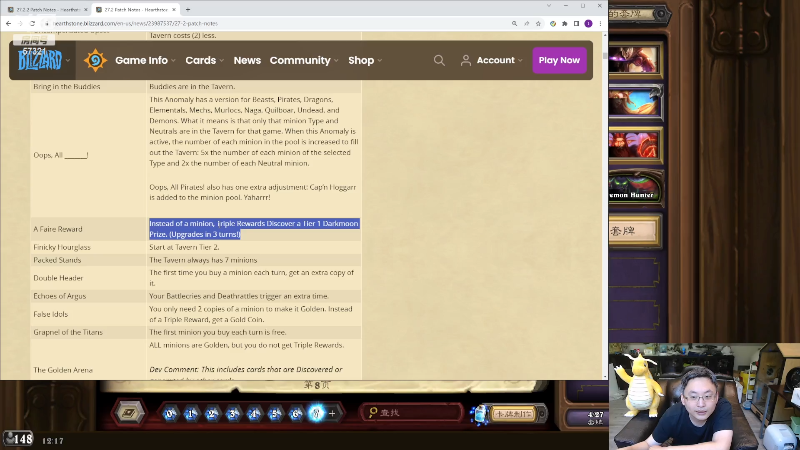The width and height of the screenshot is (800, 450).
Task: Select the red hero deck portrait
Action: pyautogui.click(x=635, y=145)
